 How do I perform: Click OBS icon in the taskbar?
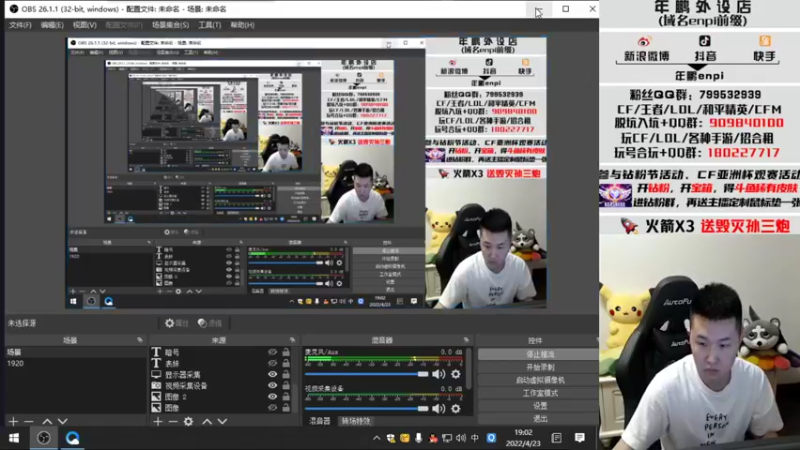[44, 438]
